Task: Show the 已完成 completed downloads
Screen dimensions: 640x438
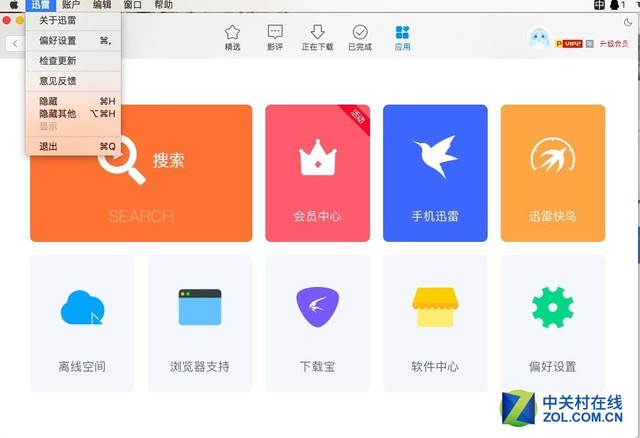Action: click(x=360, y=38)
